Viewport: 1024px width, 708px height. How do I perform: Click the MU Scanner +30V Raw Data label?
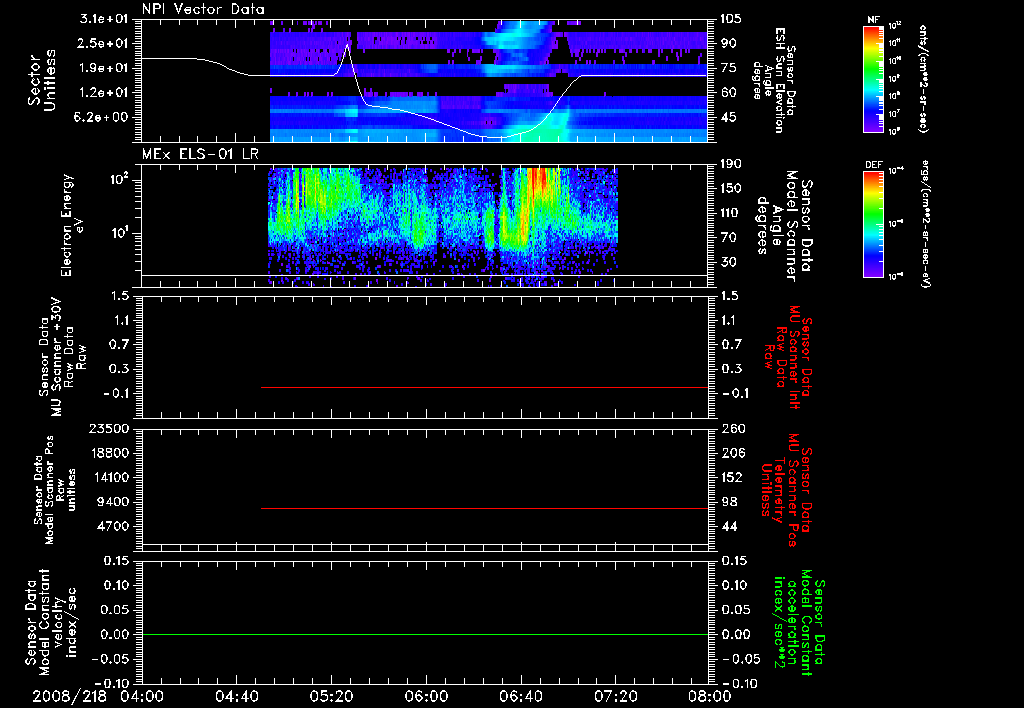[62, 357]
